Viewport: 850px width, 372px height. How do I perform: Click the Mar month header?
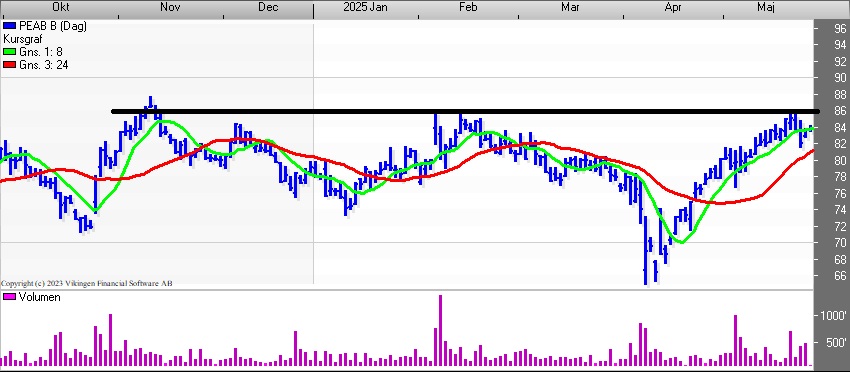570,7
